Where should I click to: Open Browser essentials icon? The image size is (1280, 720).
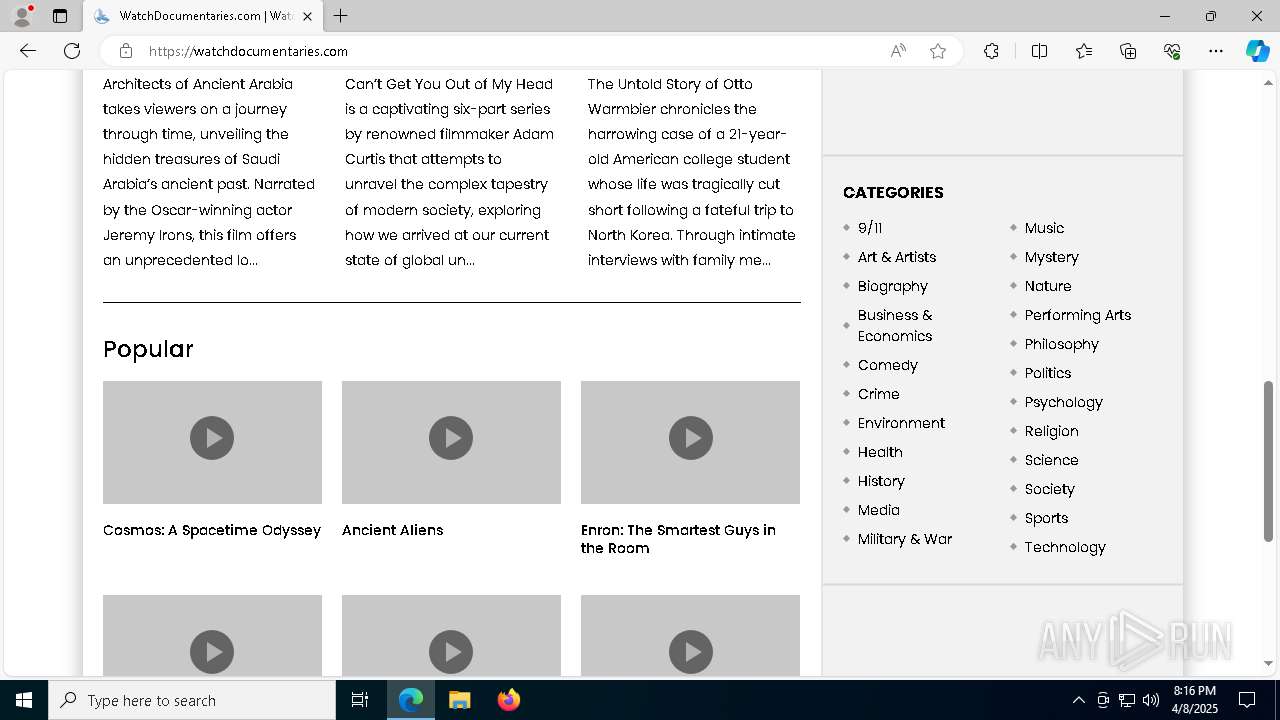1172,51
